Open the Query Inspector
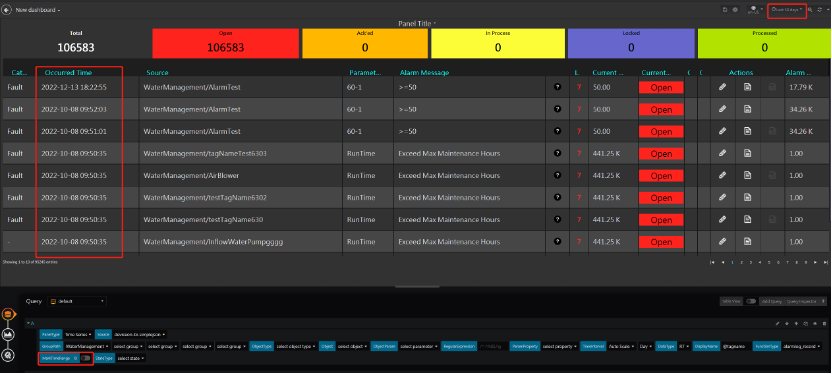This screenshot has height=374, width=832. (x=801, y=301)
